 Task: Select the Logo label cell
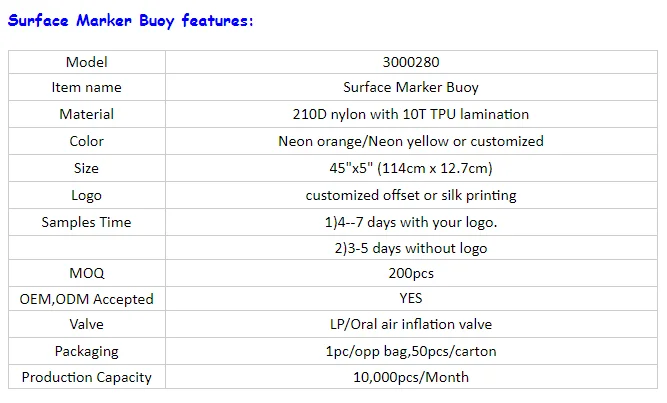pyautogui.click(x=86, y=195)
